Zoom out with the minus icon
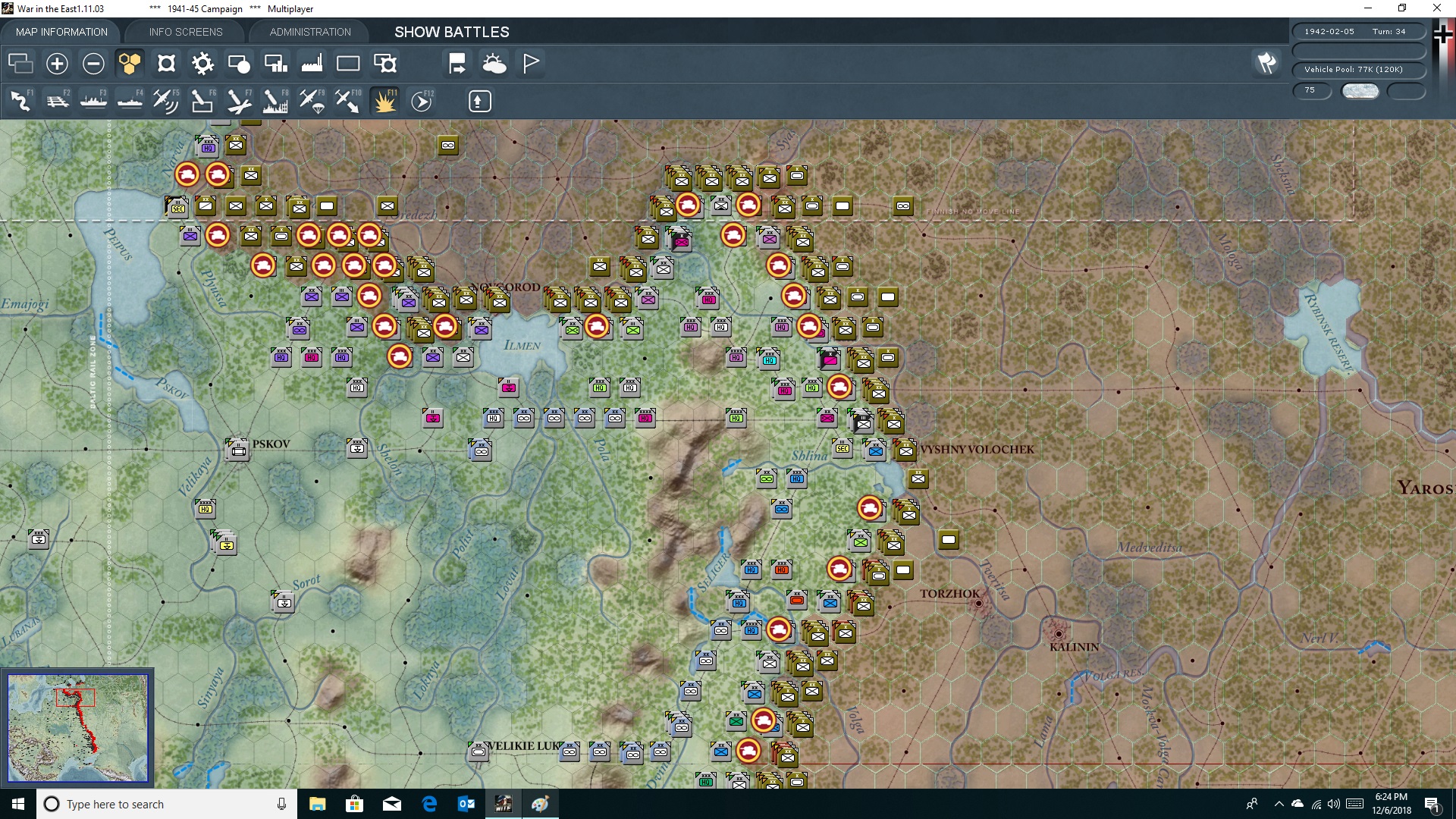This screenshot has width=1456, height=819. (x=93, y=63)
